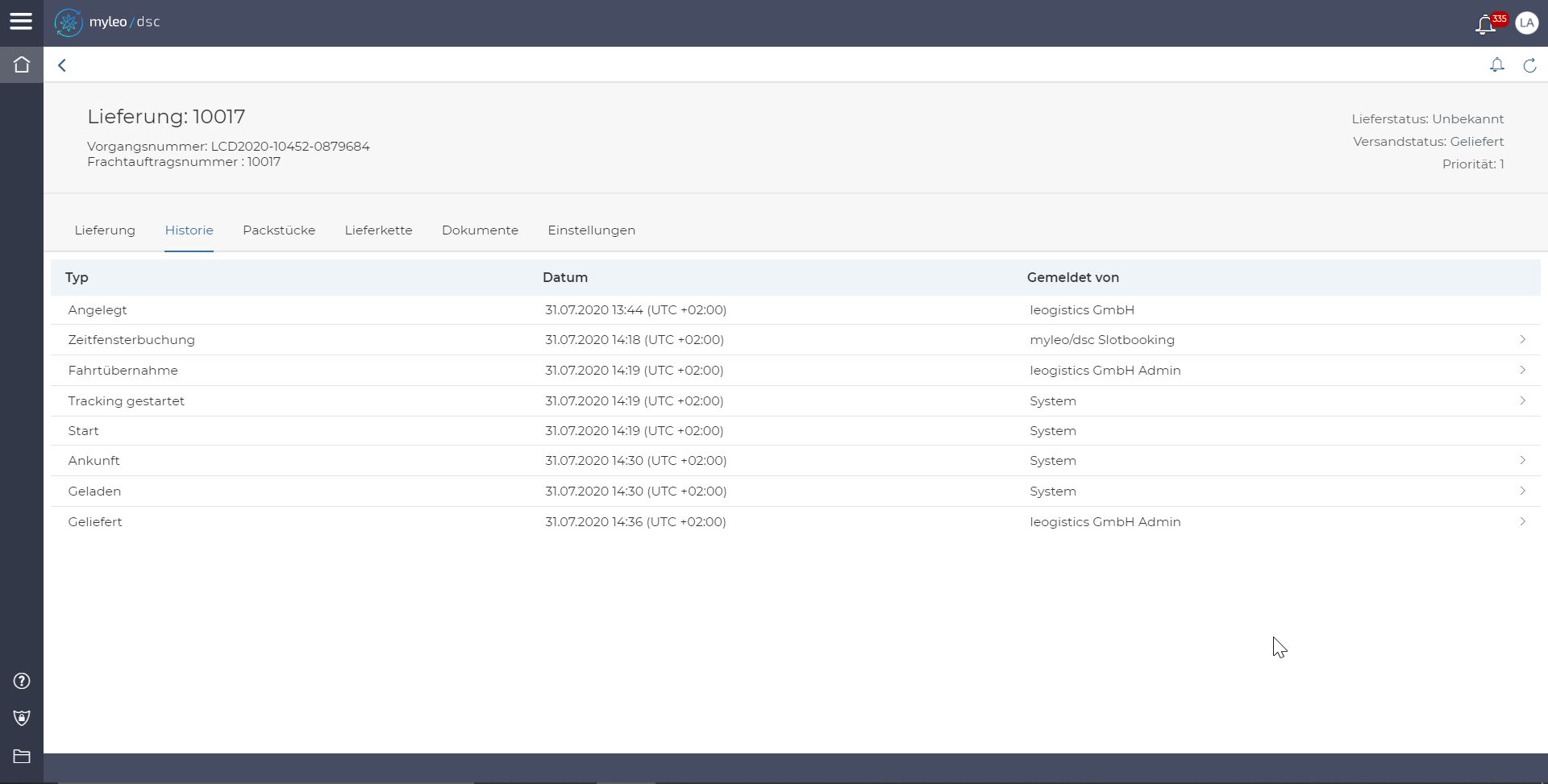Switch to the Packstücke tab
Viewport: 1548px width, 784px height.
(279, 230)
